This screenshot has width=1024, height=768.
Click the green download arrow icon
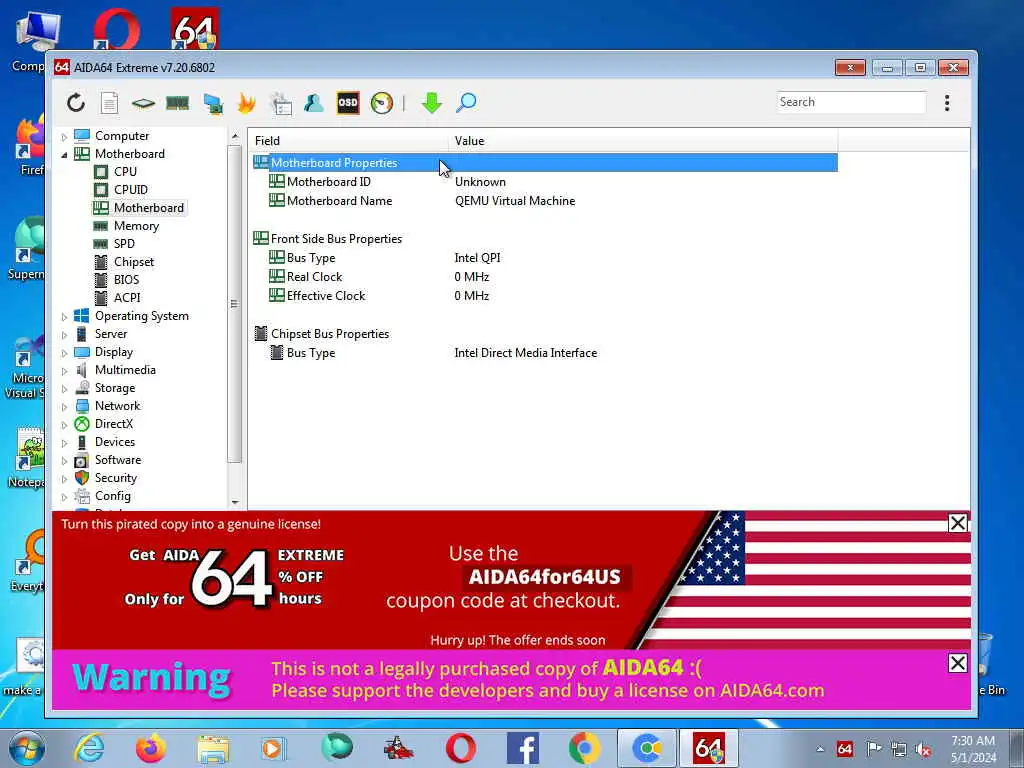[x=431, y=103]
